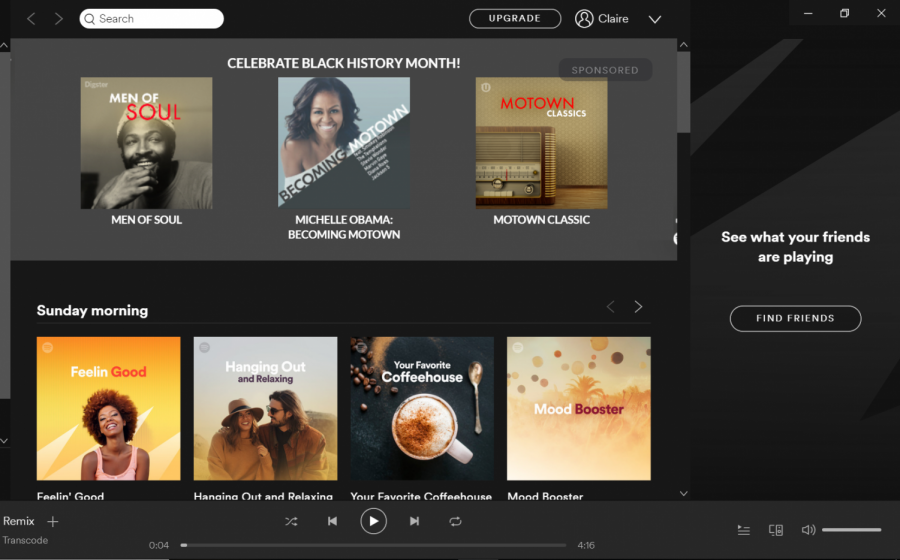Go back with the left navigation arrow

click(x=31, y=19)
